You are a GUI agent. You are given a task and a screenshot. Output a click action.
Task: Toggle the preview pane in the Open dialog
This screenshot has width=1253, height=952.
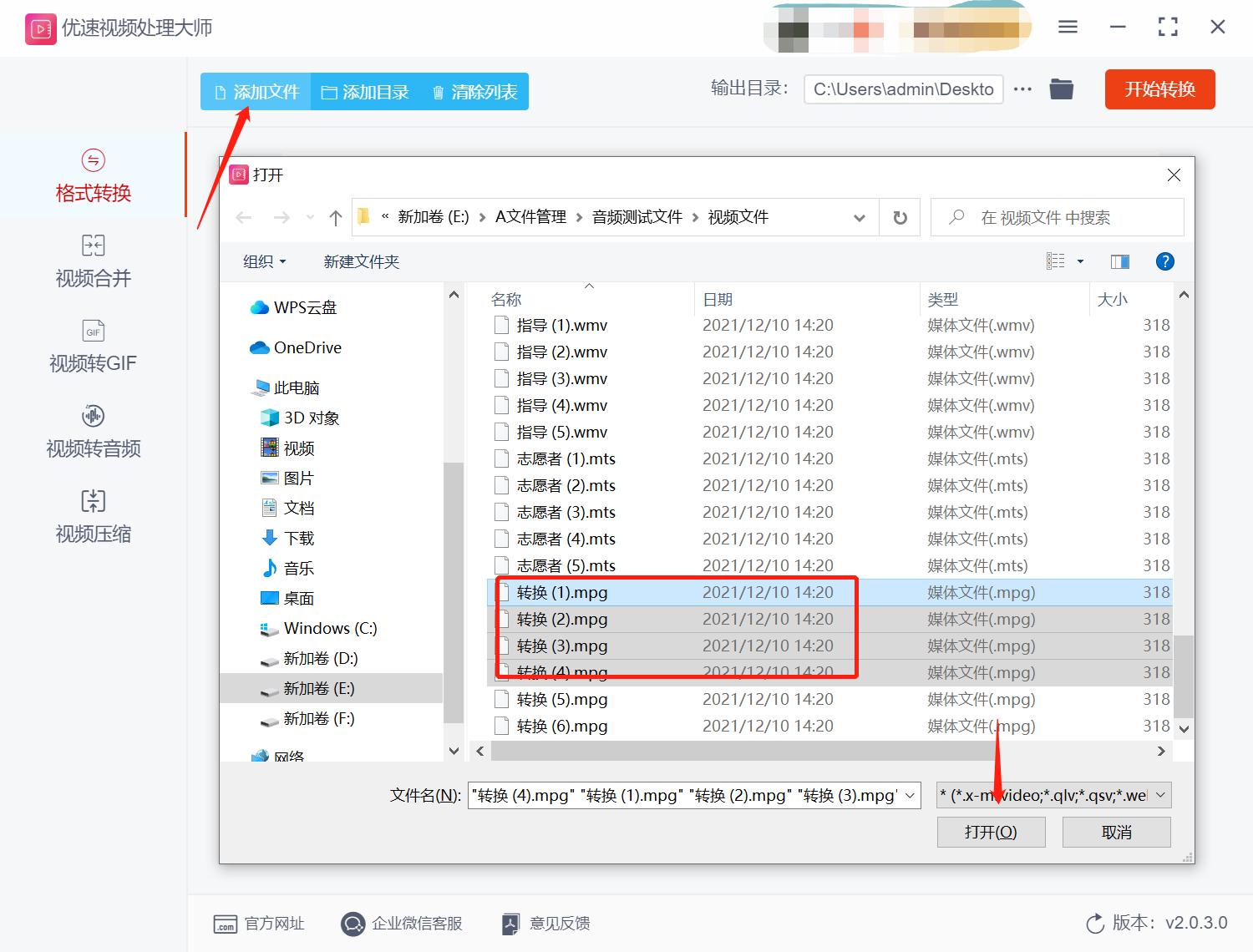click(1119, 261)
